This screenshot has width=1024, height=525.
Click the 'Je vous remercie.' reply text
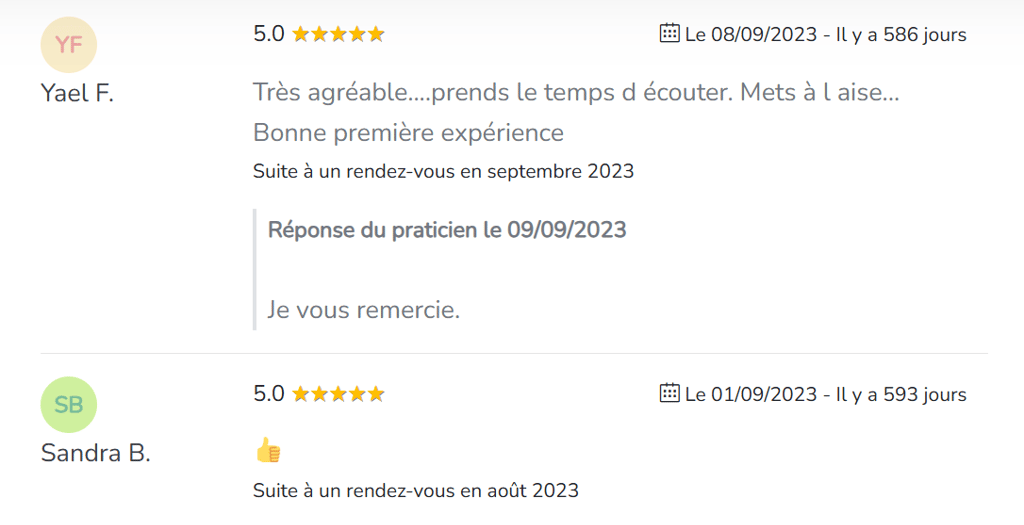tap(363, 310)
